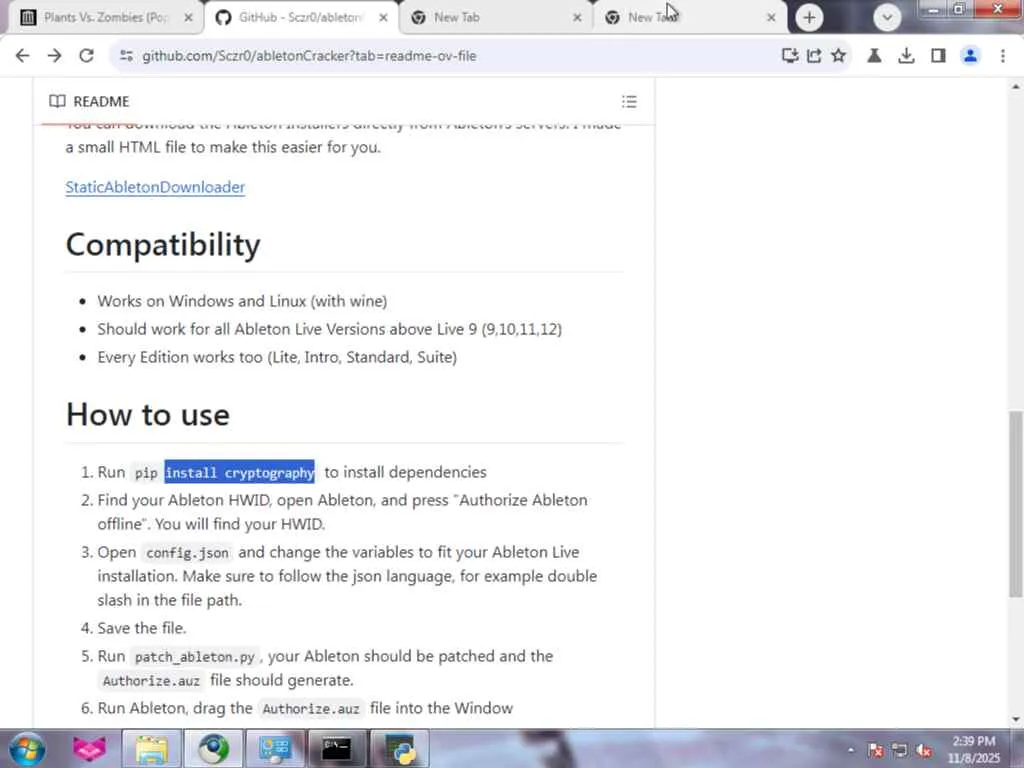Show hidden tray icons arrow

click(850, 750)
